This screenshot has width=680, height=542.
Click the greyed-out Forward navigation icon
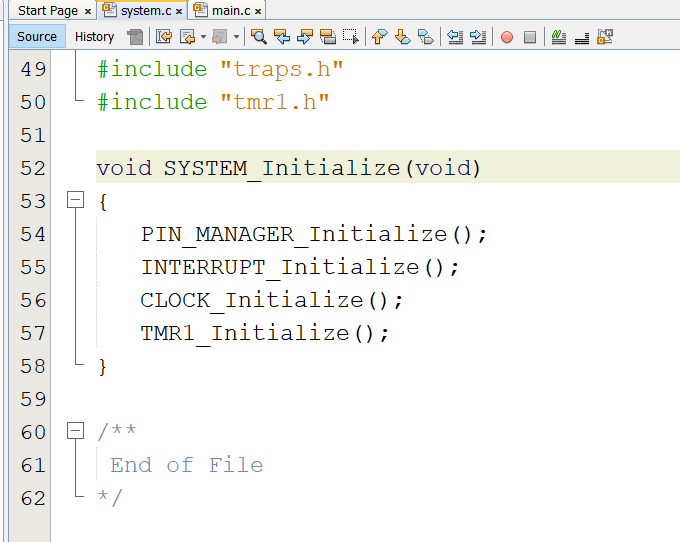[x=220, y=37]
